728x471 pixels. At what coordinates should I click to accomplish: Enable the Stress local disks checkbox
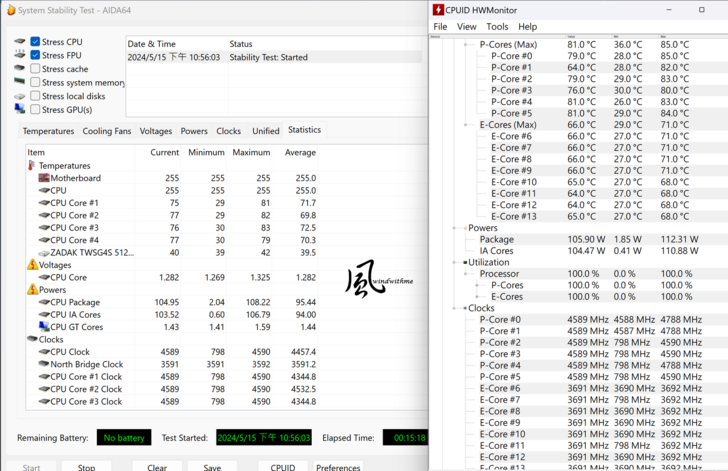tap(36, 96)
